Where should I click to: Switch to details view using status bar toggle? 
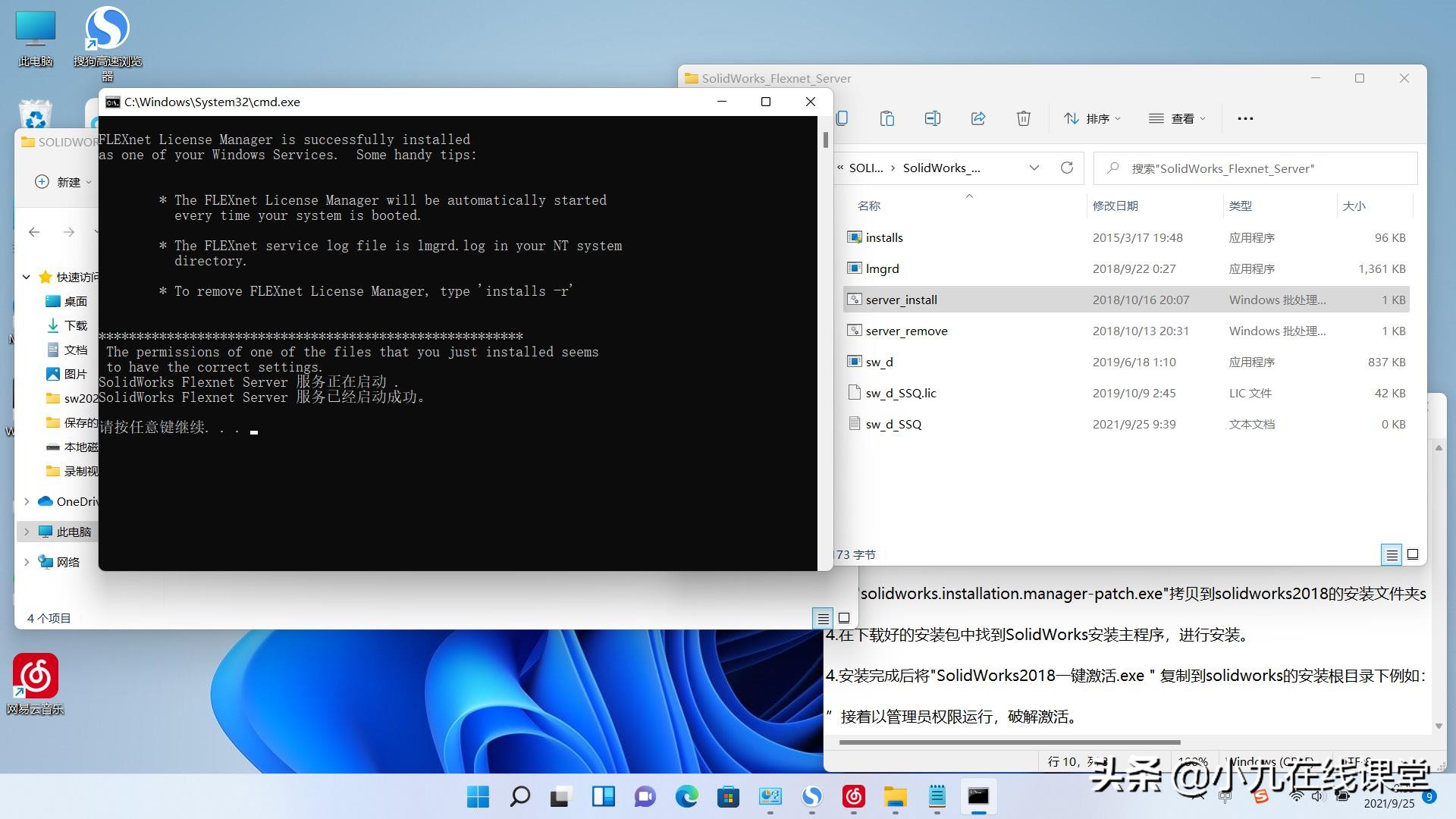pyautogui.click(x=1392, y=554)
